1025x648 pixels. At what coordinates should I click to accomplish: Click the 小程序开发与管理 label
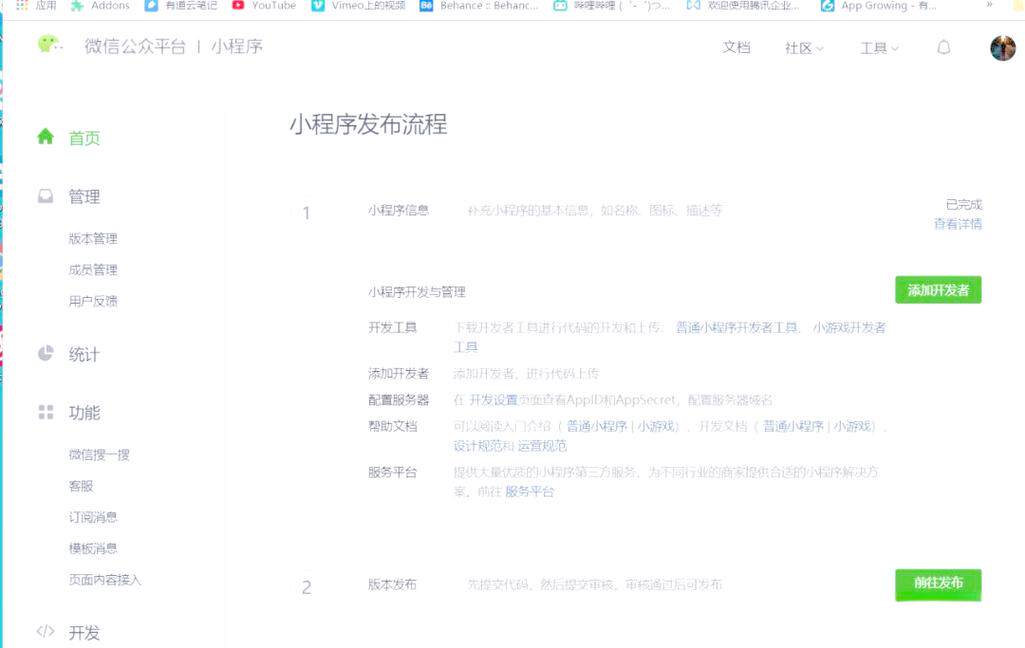point(416,292)
